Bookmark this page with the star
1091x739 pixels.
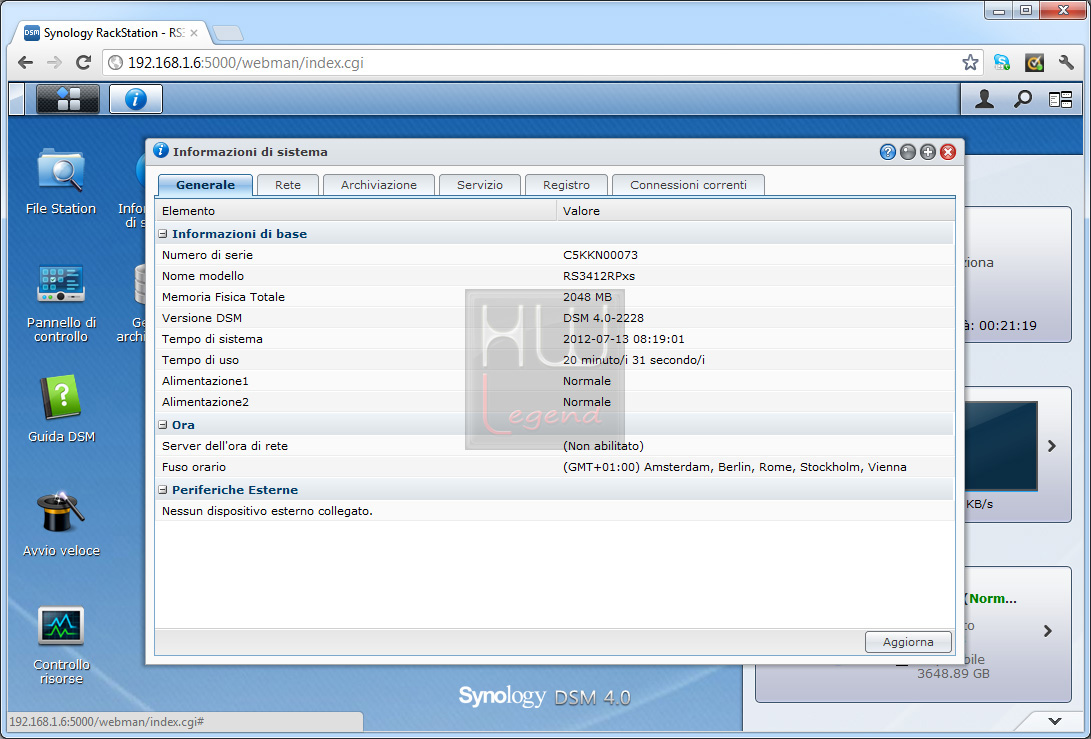coord(970,63)
